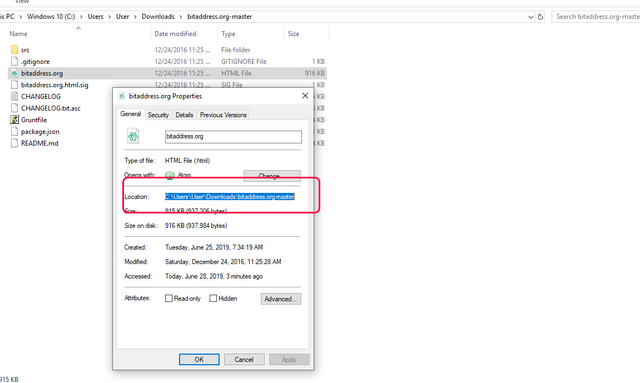The height and width of the screenshot is (383, 640).
Task: Click the file name input field in Properties
Action: coord(233,137)
